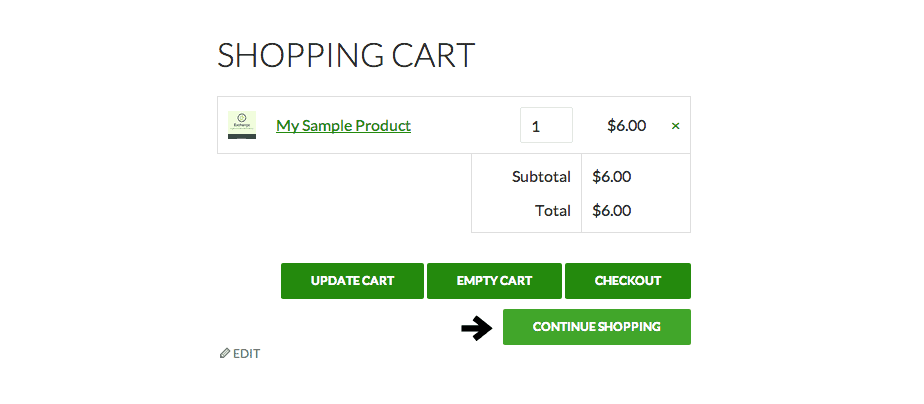
Task: Empty the cart using Empty Cart
Action: [494, 281]
